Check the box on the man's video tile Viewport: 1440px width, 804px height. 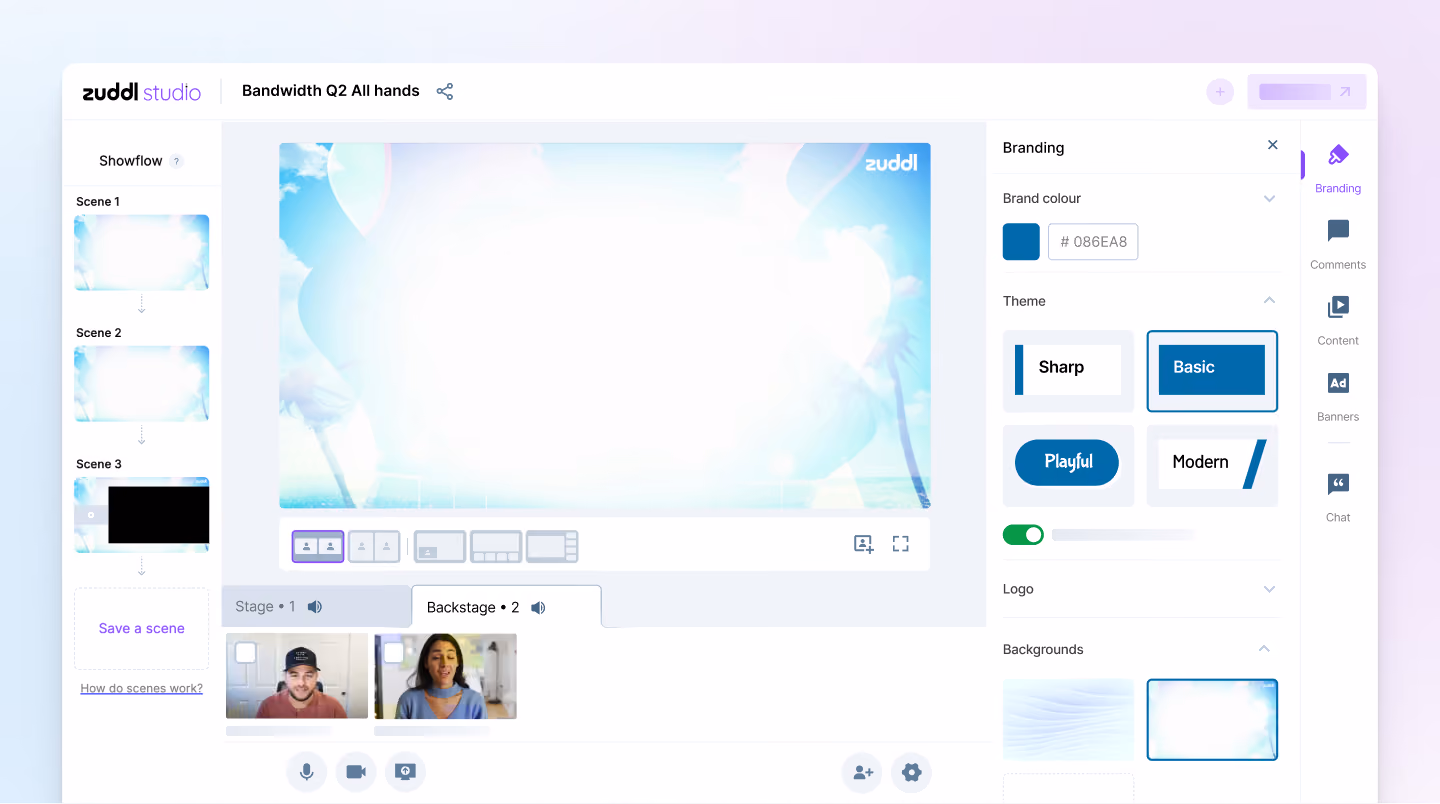pyautogui.click(x=245, y=653)
